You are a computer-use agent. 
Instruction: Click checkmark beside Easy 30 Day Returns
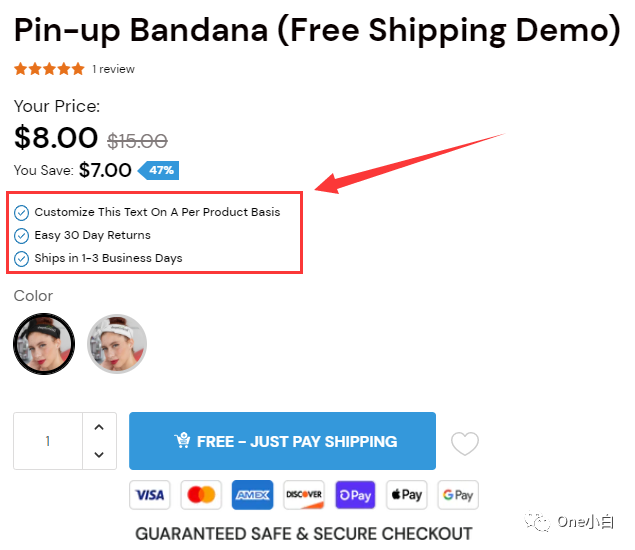[x=21, y=236]
